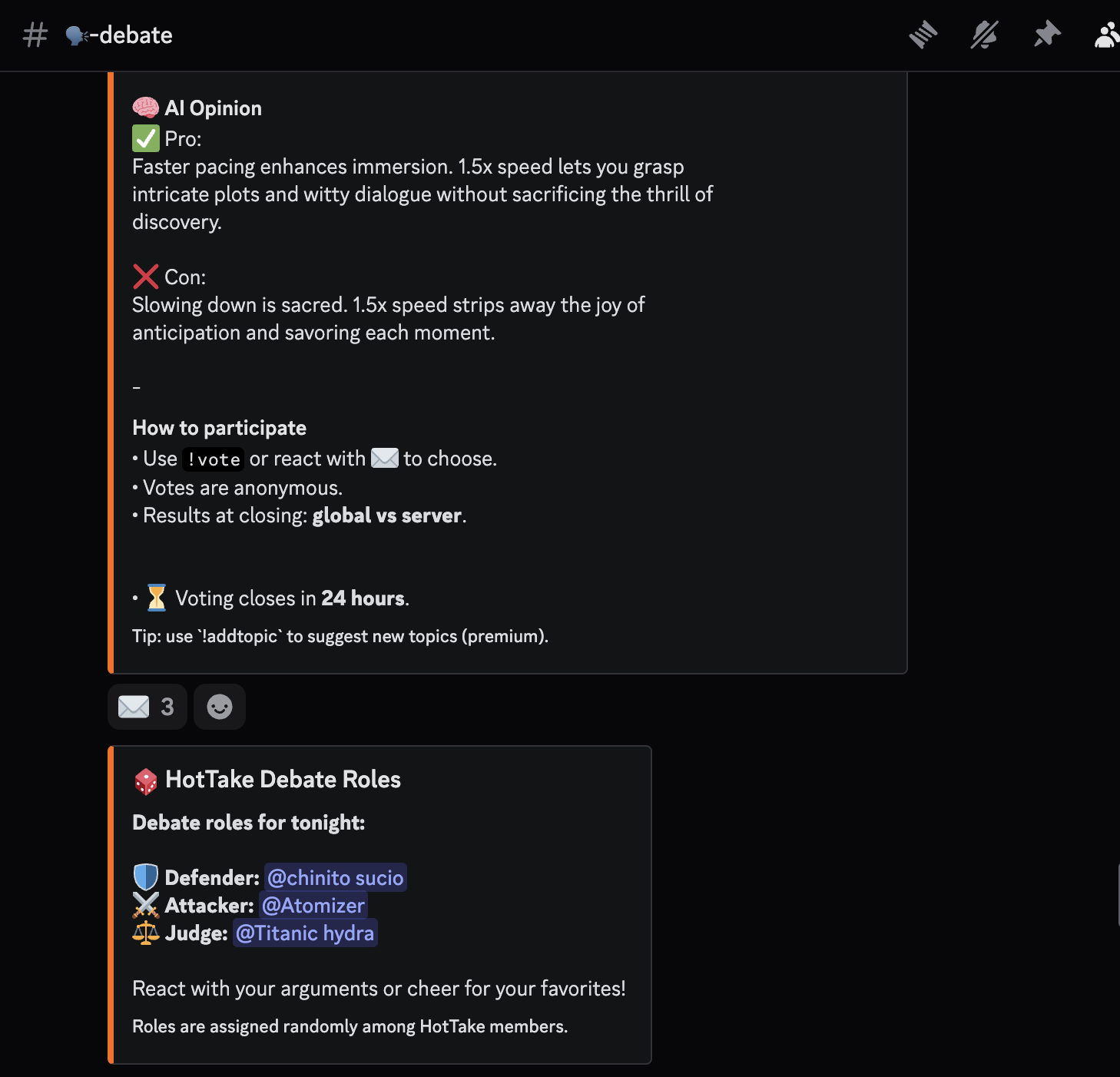Image resolution: width=1120 pixels, height=1077 pixels.
Task: Toggle the member list icon
Action: click(1106, 35)
